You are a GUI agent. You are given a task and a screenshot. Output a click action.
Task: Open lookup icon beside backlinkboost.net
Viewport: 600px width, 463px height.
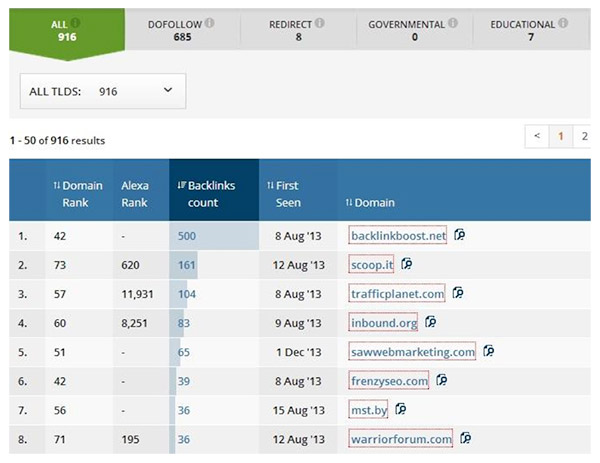460,235
